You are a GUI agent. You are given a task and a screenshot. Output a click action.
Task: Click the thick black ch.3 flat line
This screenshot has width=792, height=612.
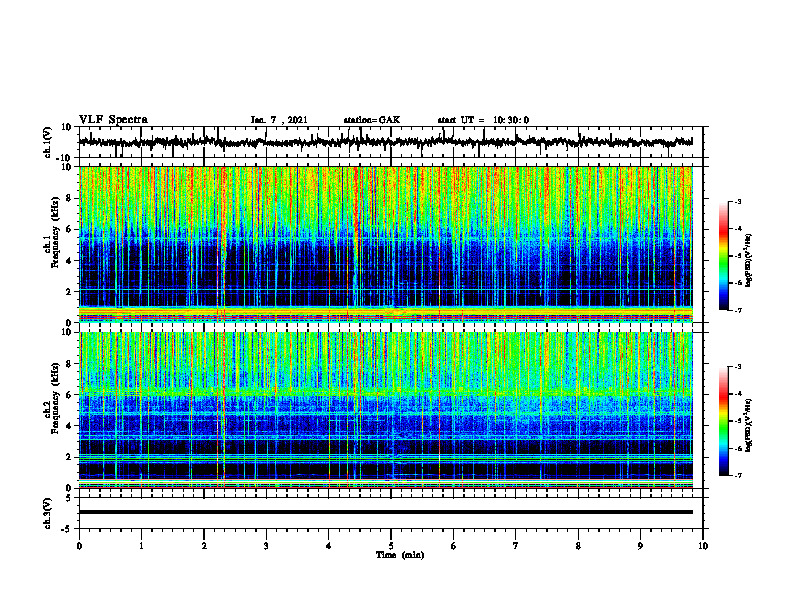point(386,512)
